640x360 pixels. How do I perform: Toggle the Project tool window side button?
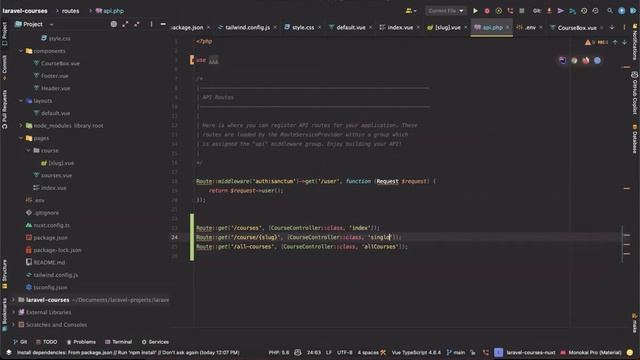(x=4, y=34)
